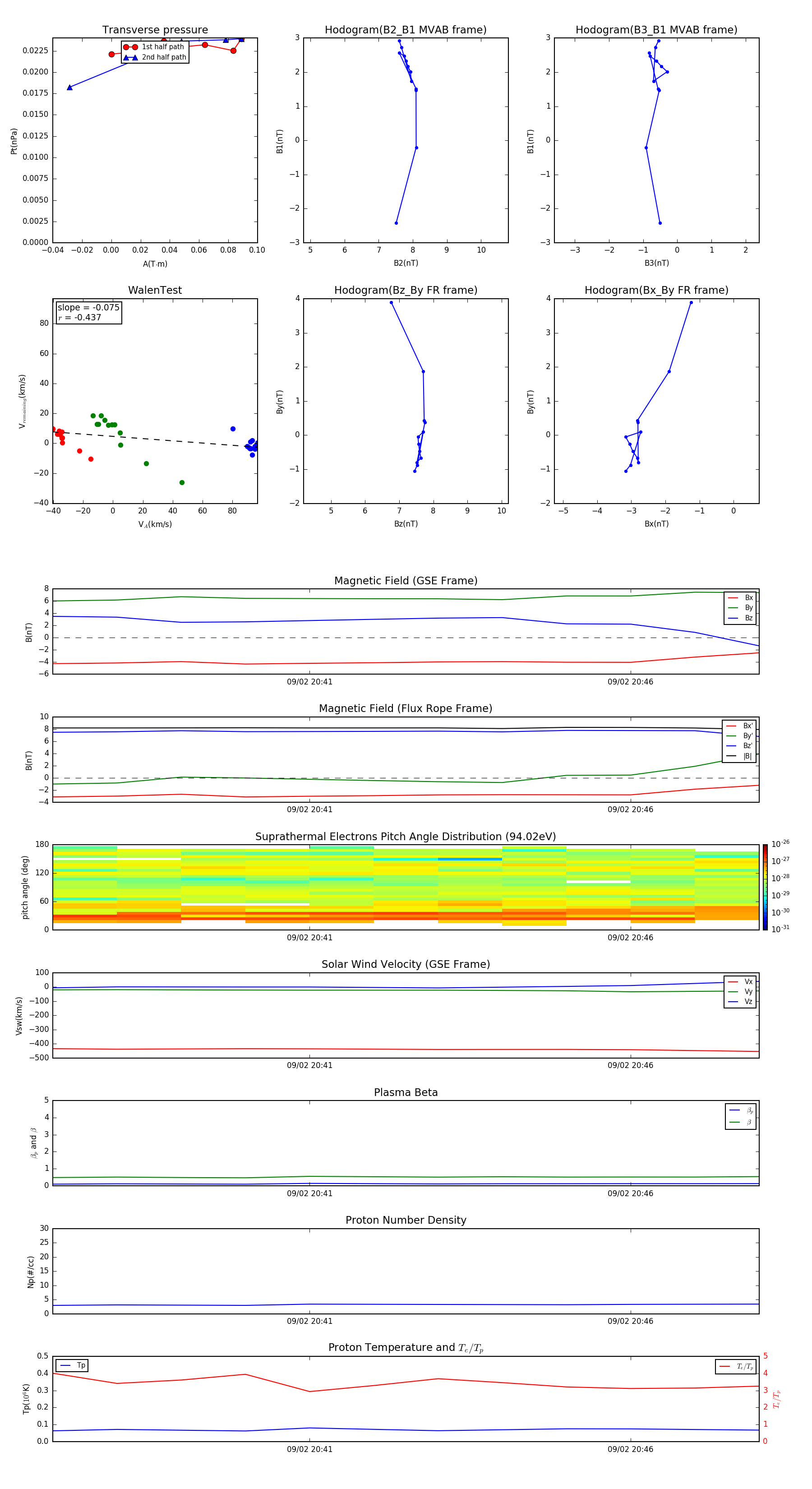Click the Suprathermal Electrons Pitch Angle Distribution title
Viewport: 812px width, 1489px height.
(x=406, y=837)
